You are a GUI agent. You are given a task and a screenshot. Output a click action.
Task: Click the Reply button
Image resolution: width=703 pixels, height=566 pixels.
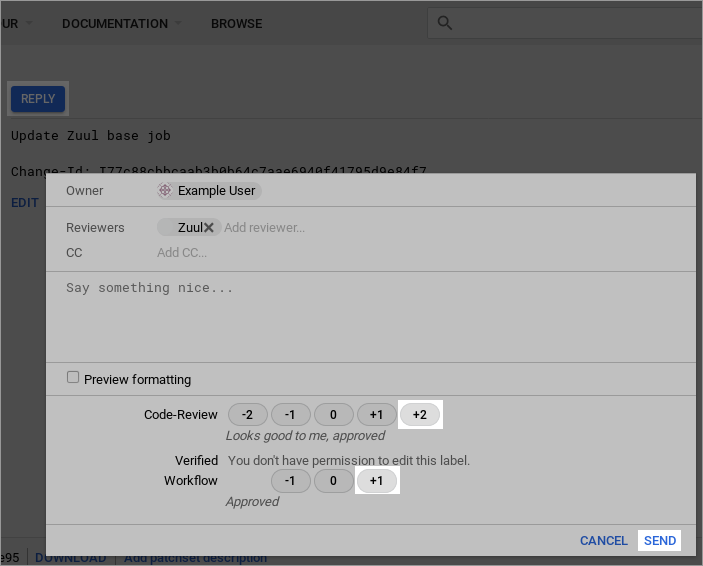38,99
